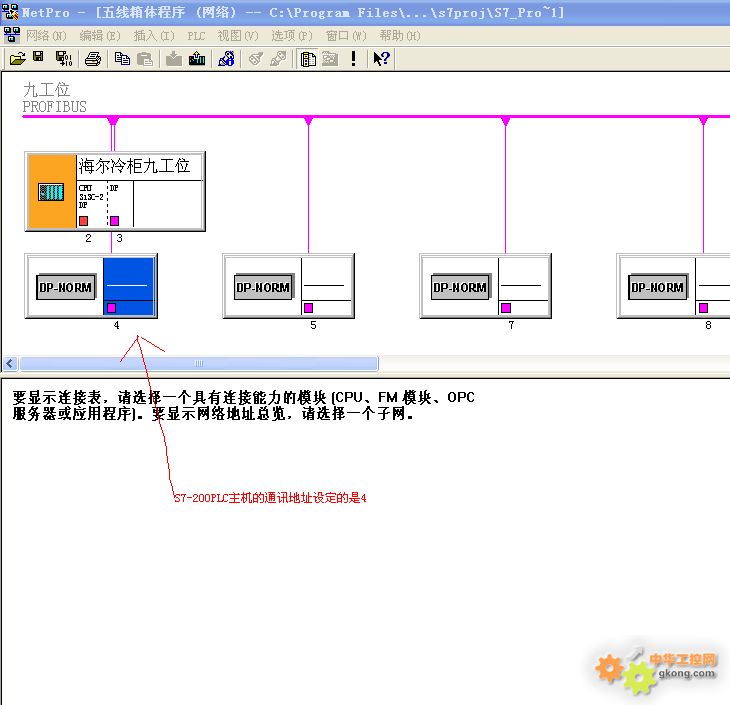Image resolution: width=730 pixels, height=705 pixels.
Task: Click the second grayed-out plug connection icon
Action: (278, 59)
